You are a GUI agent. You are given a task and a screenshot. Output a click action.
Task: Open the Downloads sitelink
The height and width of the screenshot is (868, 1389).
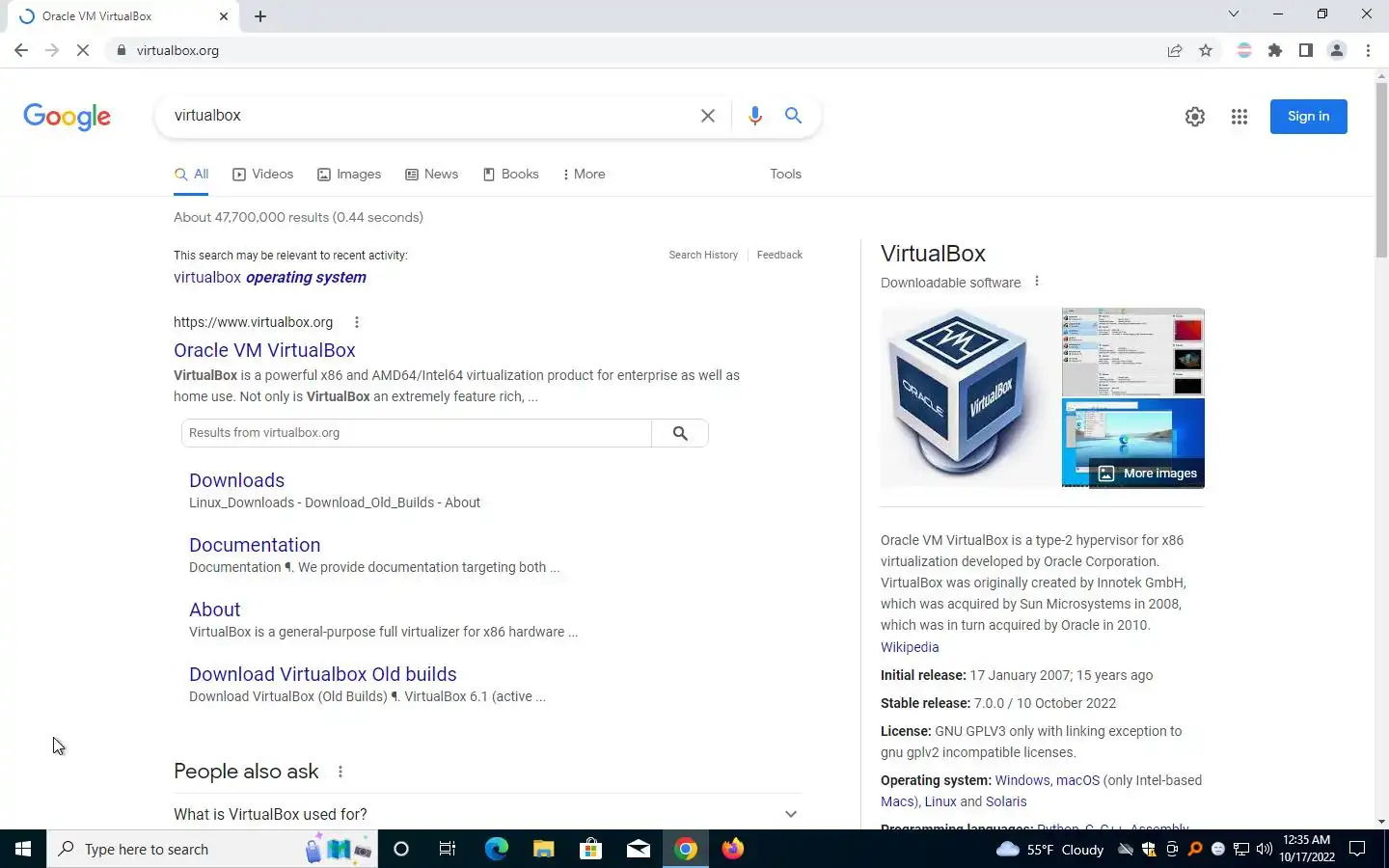[x=236, y=480]
